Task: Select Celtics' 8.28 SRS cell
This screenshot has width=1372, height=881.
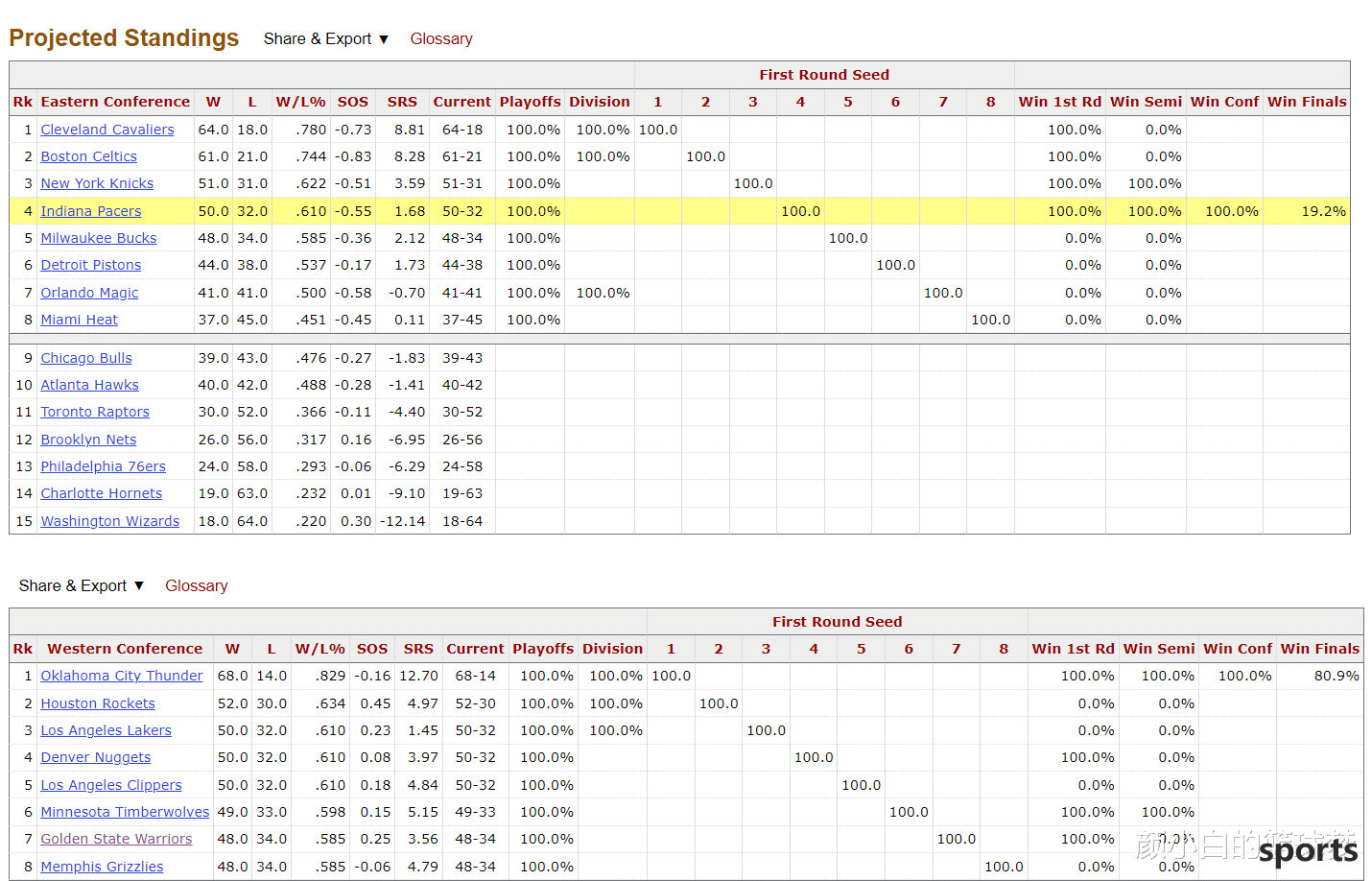Action: tap(402, 156)
